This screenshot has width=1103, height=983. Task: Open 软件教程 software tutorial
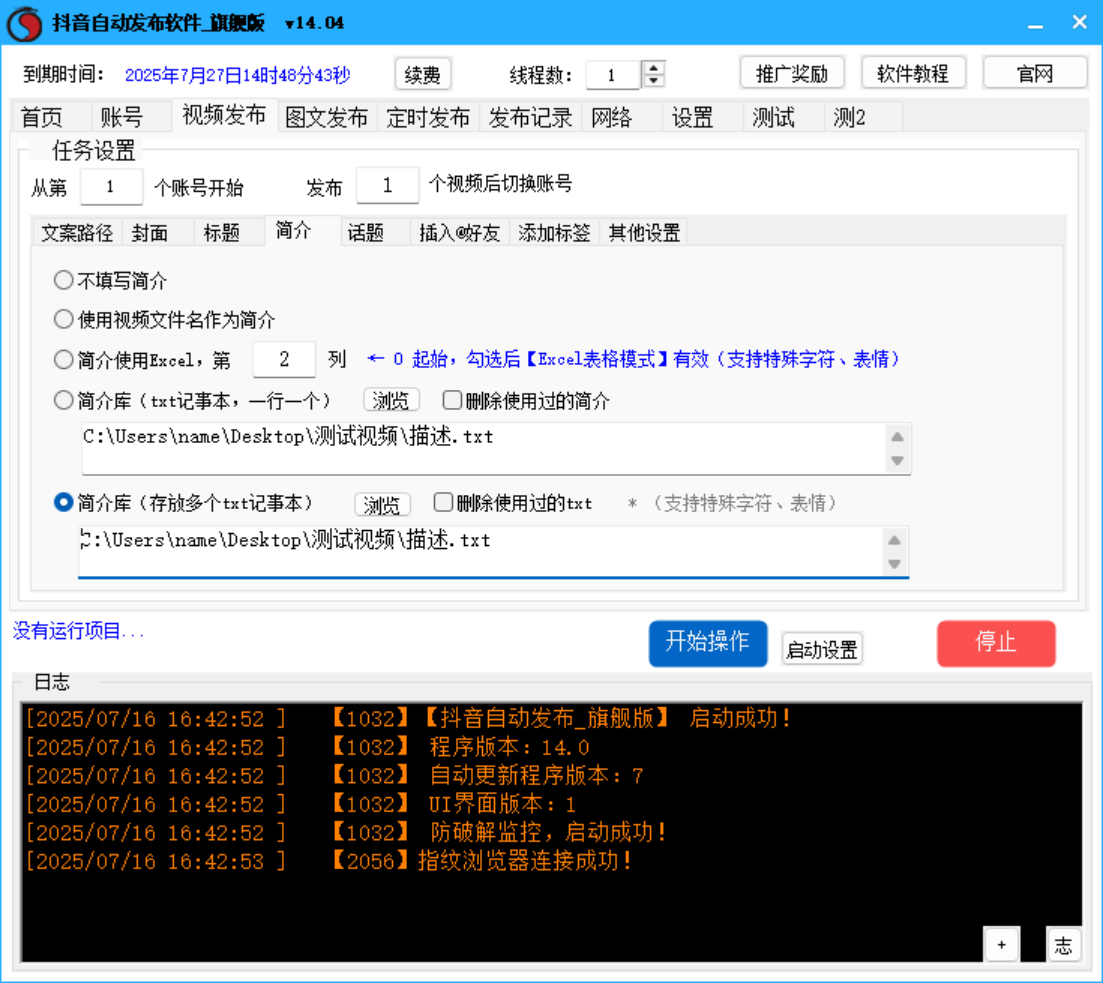tap(912, 73)
